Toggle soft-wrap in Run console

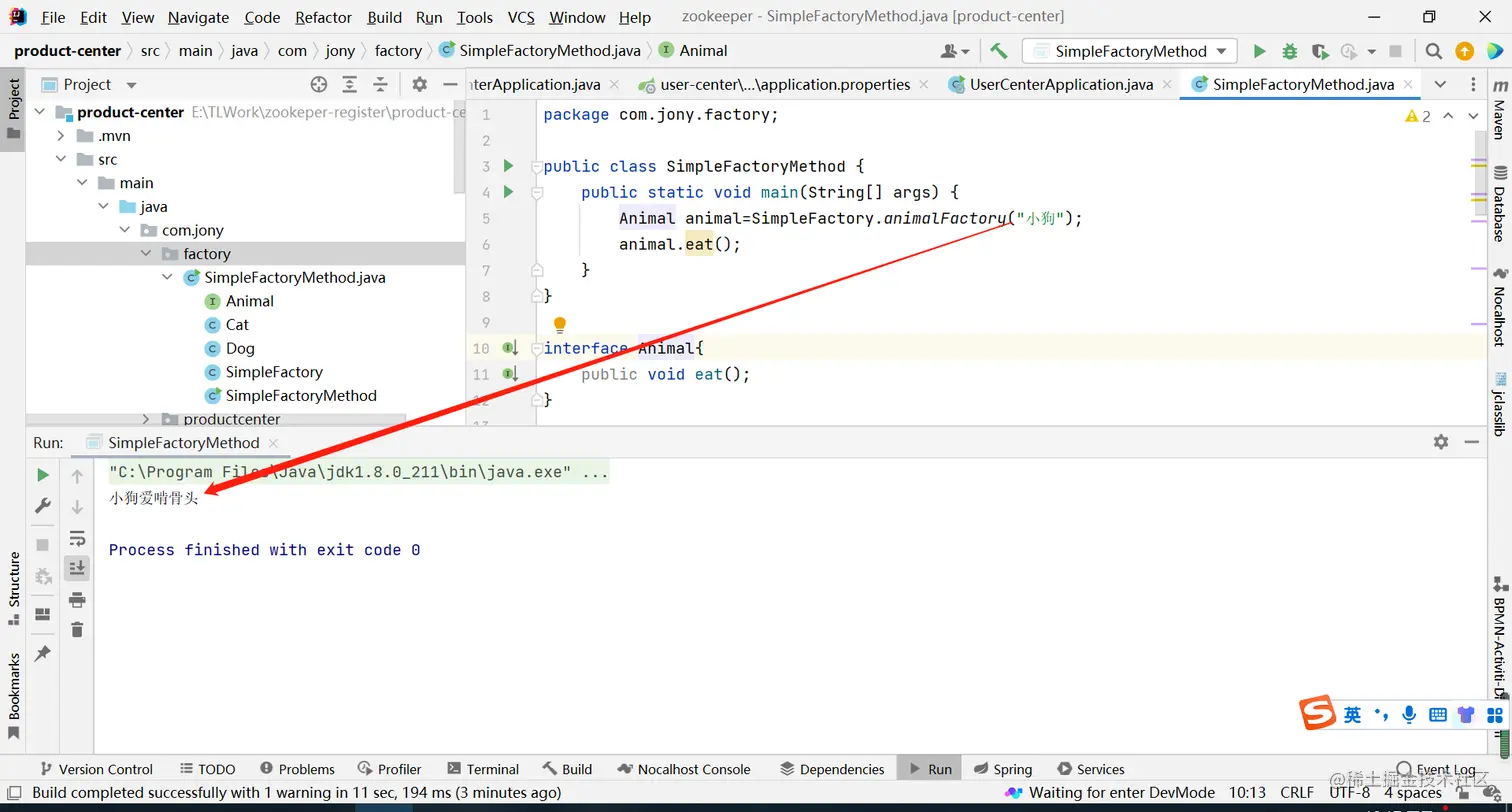[77, 539]
